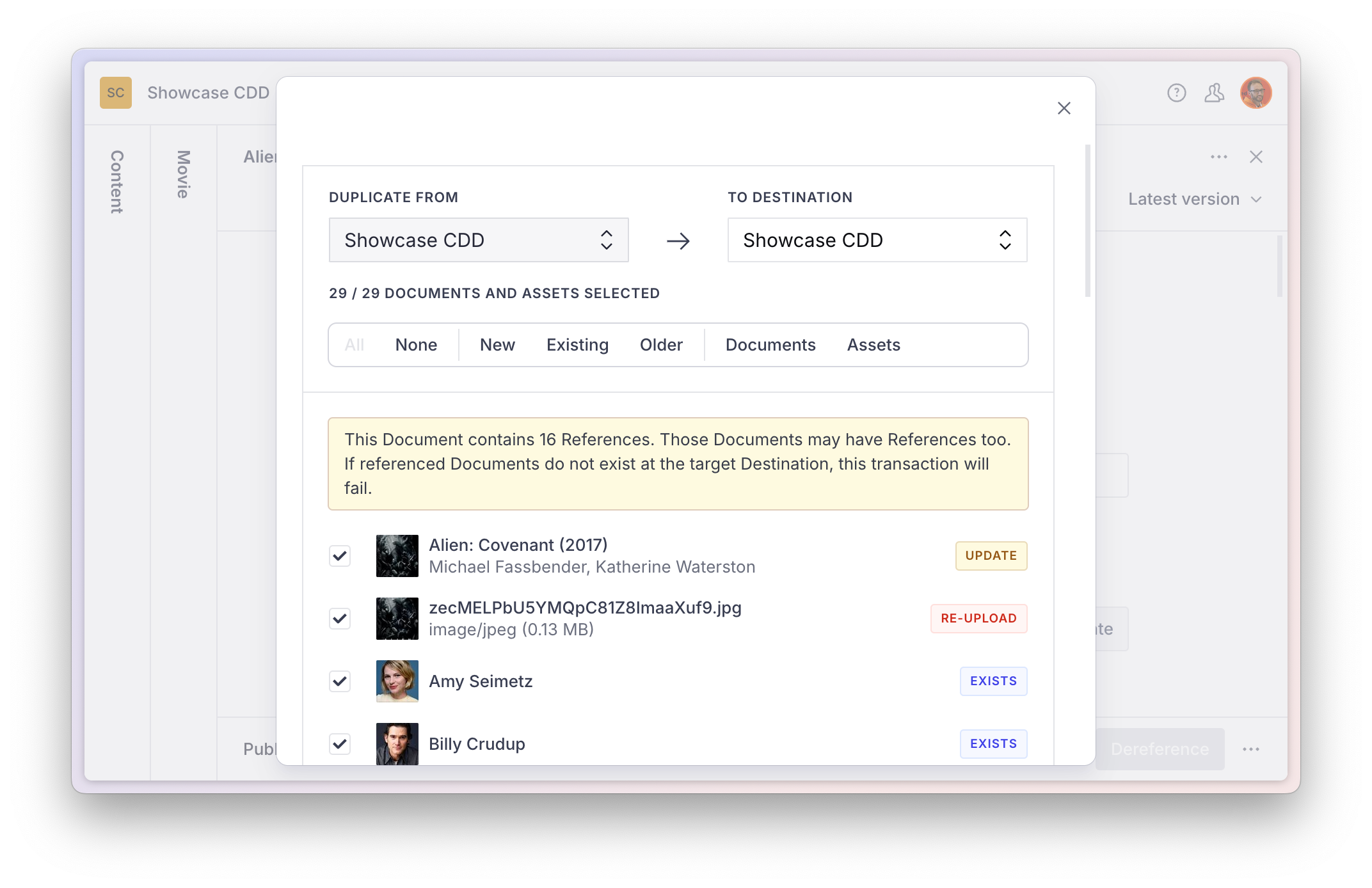Toggle the checkbox next to Amy Seimetz
Screen dimensions: 1372x888
coord(340,681)
